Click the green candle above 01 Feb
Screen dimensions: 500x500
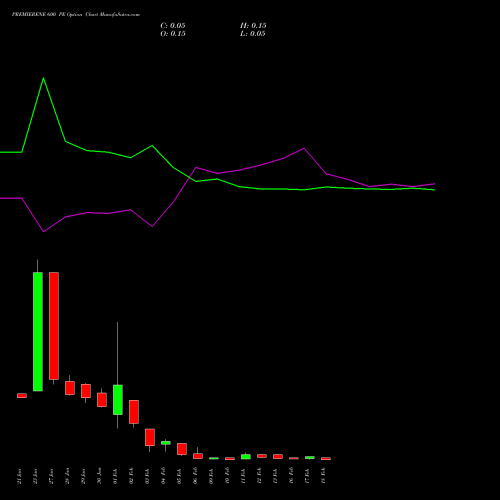point(118,400)
